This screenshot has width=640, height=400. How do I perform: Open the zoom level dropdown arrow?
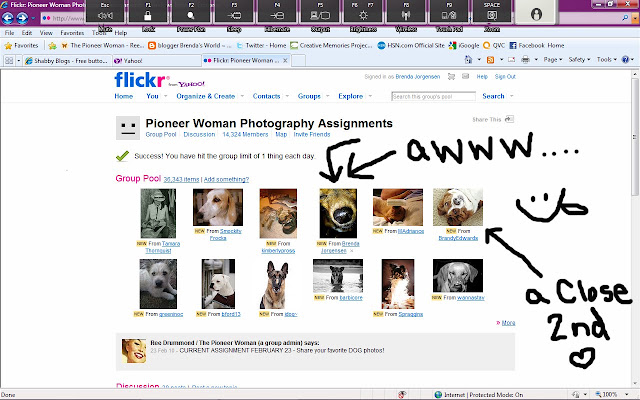627,394
